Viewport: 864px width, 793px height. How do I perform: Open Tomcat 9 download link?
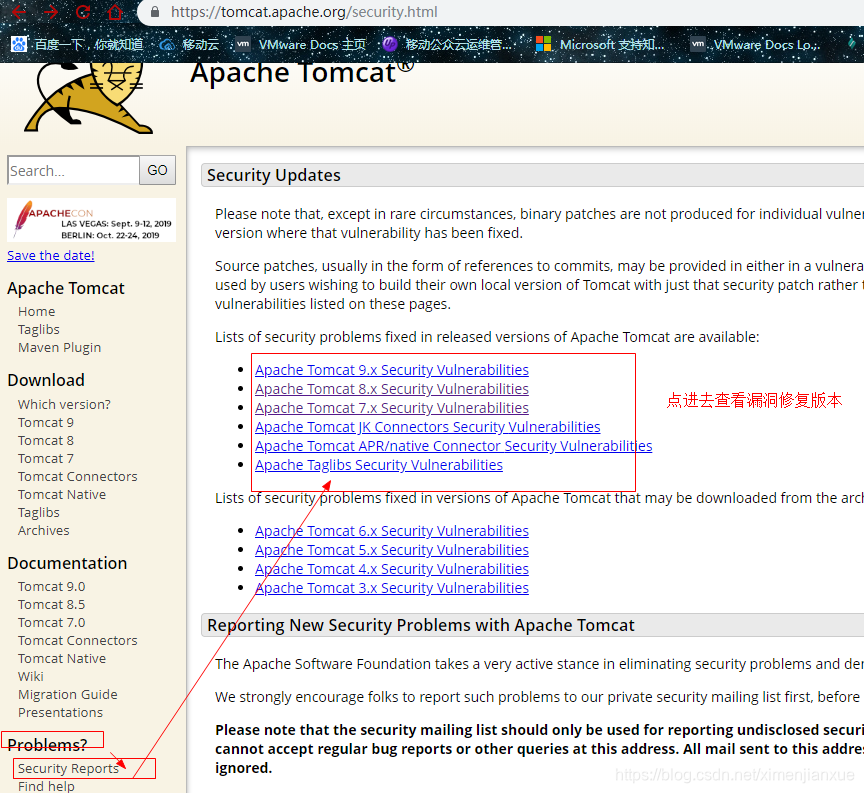coord(46,422)
